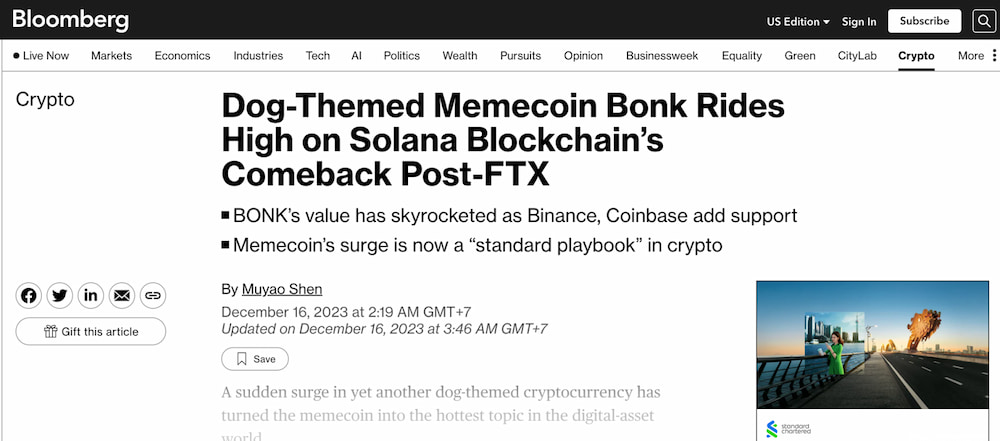Go to the Tech section
Image resolution: width=1000 pixels, height=441 pixels.
click(x=318, y=56)
